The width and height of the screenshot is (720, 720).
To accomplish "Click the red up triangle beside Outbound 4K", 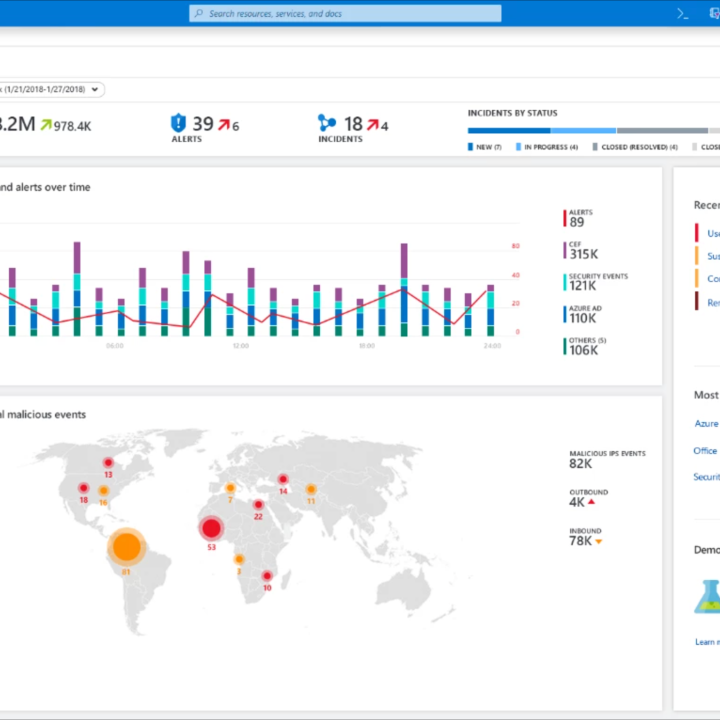I will [591, 502].
